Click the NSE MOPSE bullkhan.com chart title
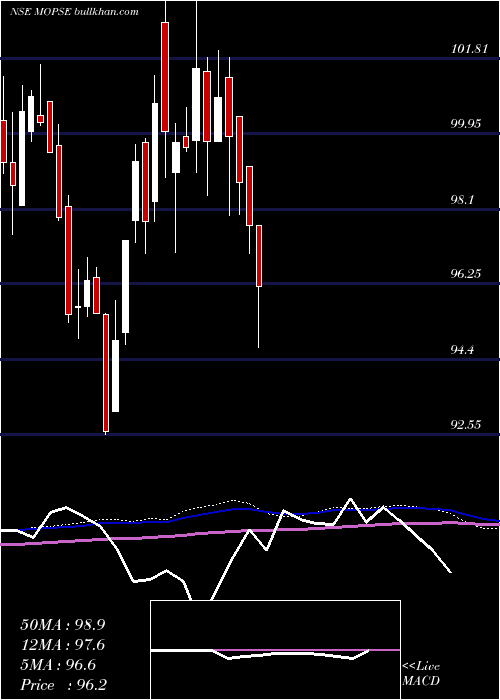Image resolution: width=500 pixels, height=700 pixels. (x=74, y=12)
